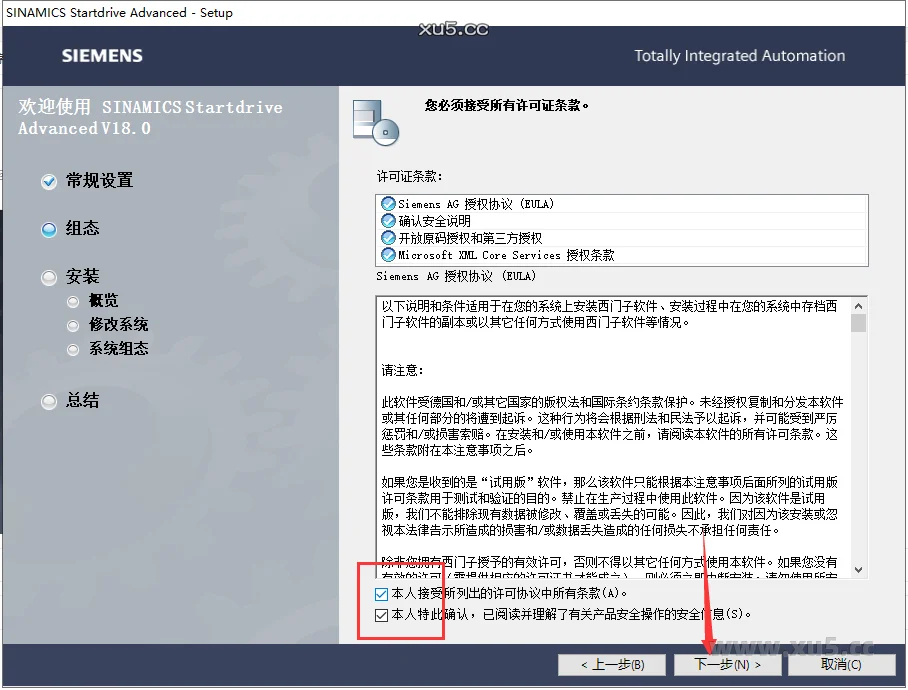This screenshot has width=908, height=690.
Task: Click the green checkmark beside 常规设置
Action: (x=48, y=181)
